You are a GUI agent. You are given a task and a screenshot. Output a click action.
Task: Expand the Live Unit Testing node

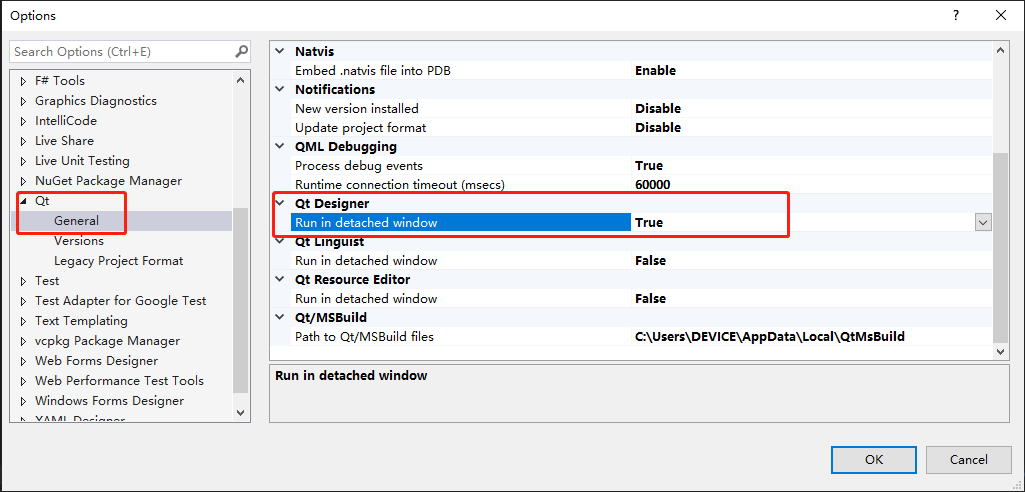click(x=24, y=161)
